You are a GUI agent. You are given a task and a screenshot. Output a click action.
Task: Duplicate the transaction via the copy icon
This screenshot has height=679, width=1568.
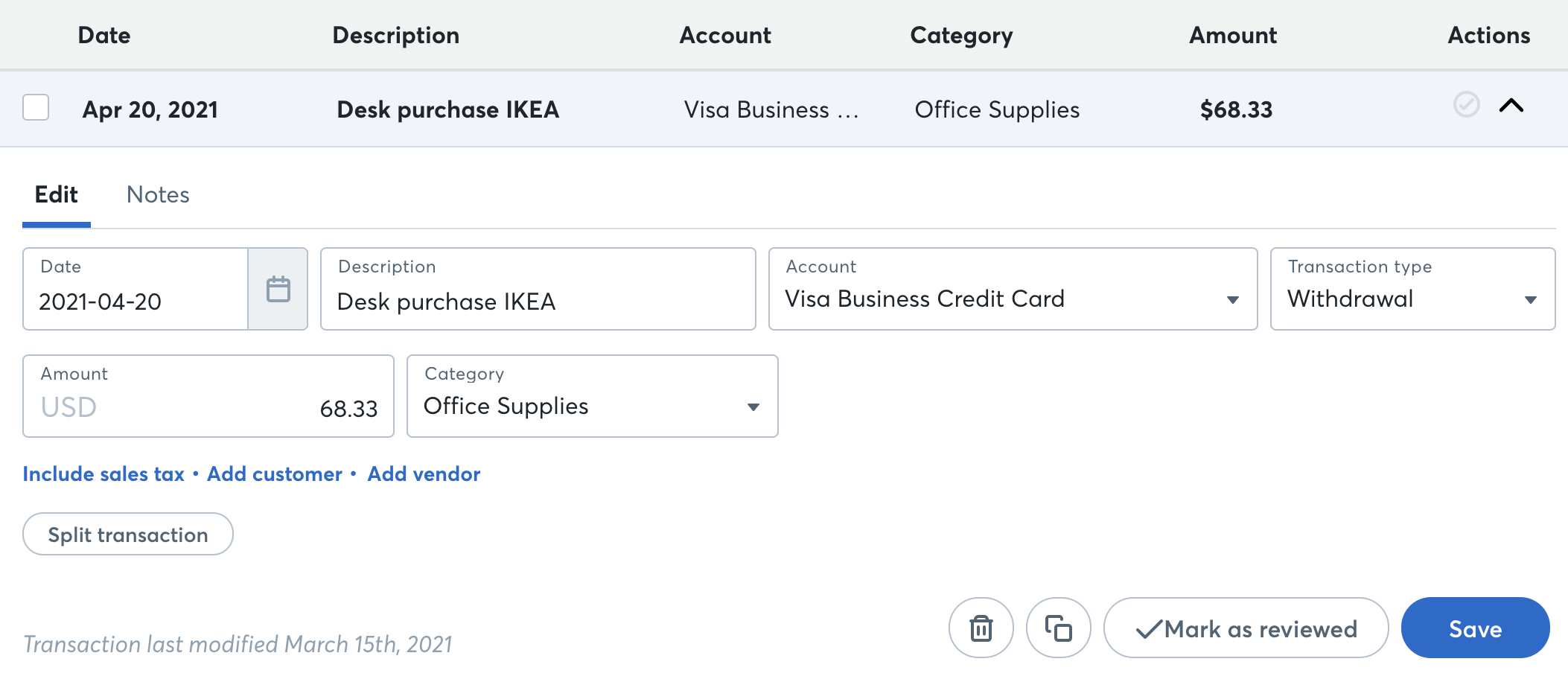[x=1059, y=628]
